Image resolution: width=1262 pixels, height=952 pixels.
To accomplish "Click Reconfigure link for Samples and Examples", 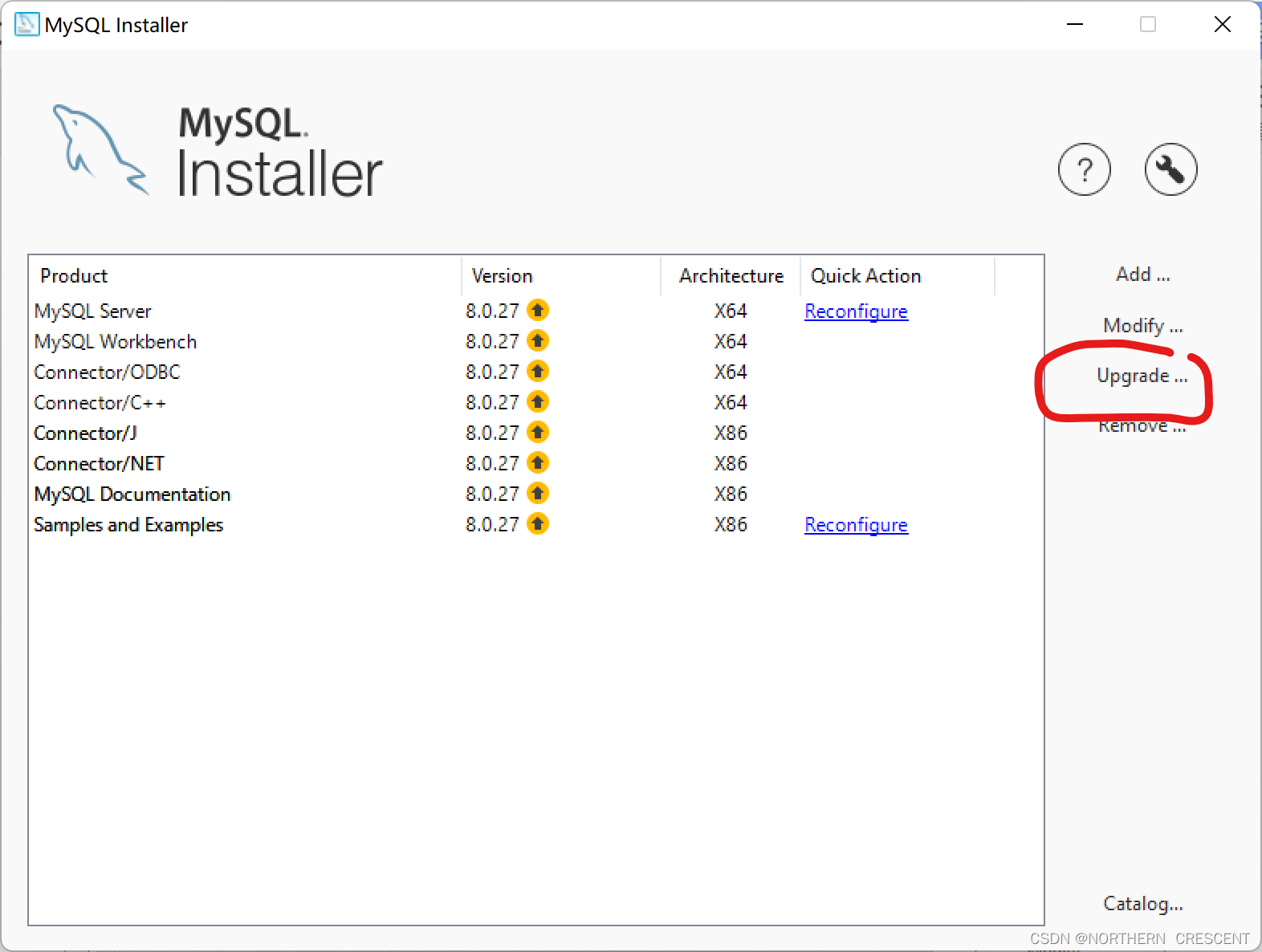I will coord(856,525).
